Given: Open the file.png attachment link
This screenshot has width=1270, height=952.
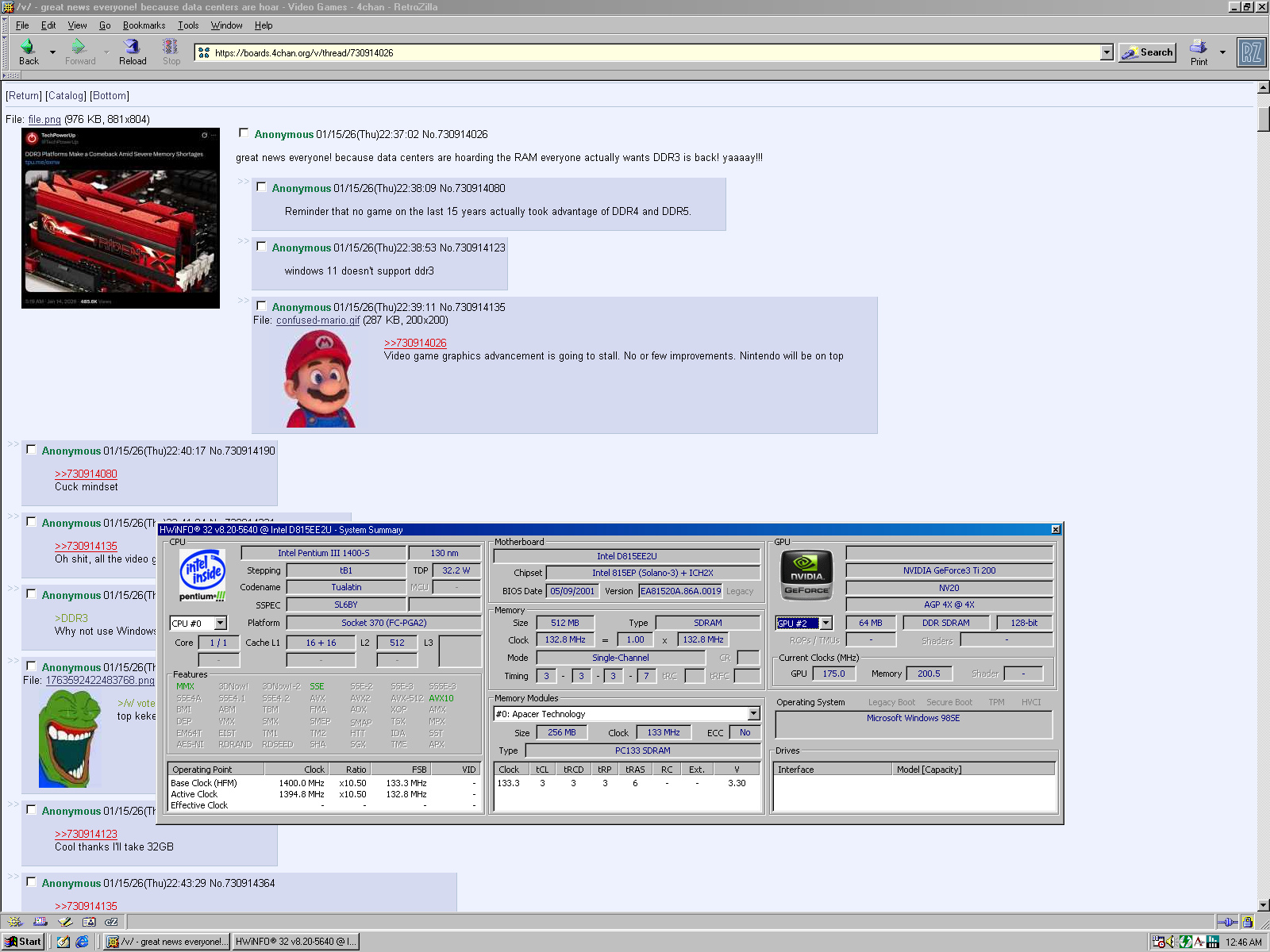Looking at the screenshot, I should [44, 120].
